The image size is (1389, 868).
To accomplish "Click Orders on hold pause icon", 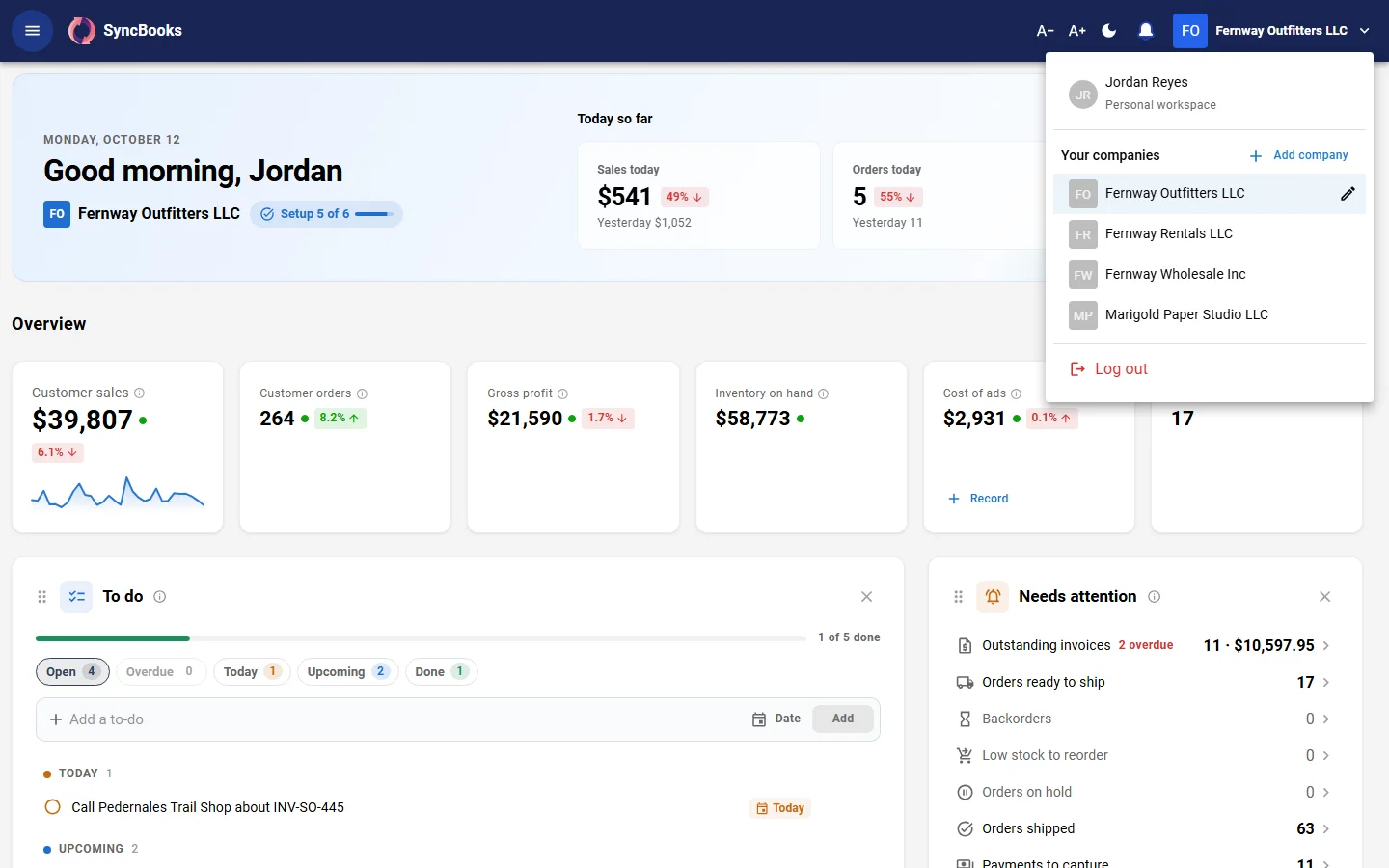I will point(965,793).
